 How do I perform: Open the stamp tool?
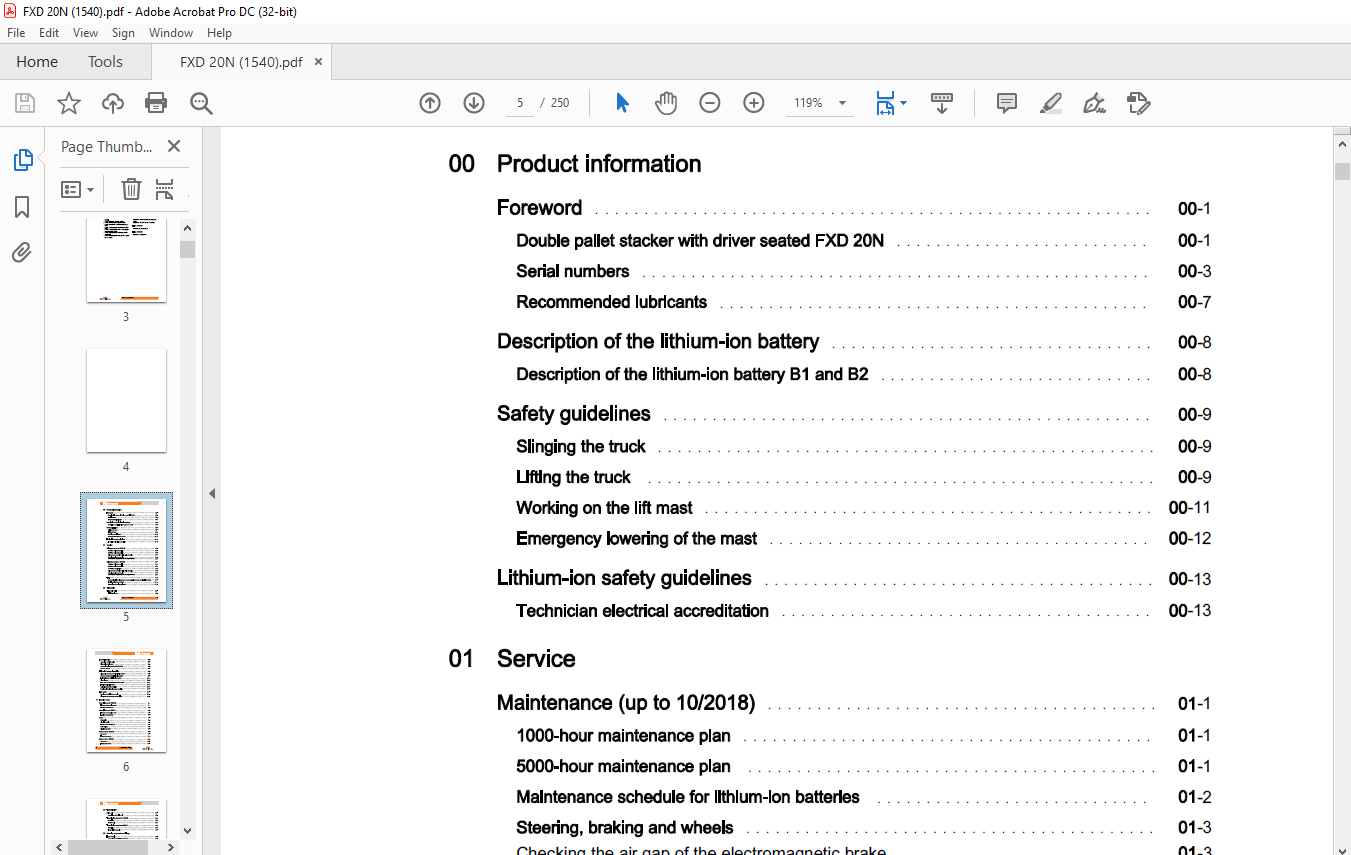1138,103
